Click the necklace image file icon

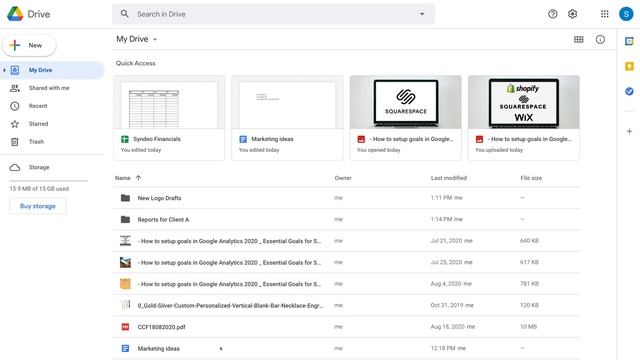click(x=125, y=305)
